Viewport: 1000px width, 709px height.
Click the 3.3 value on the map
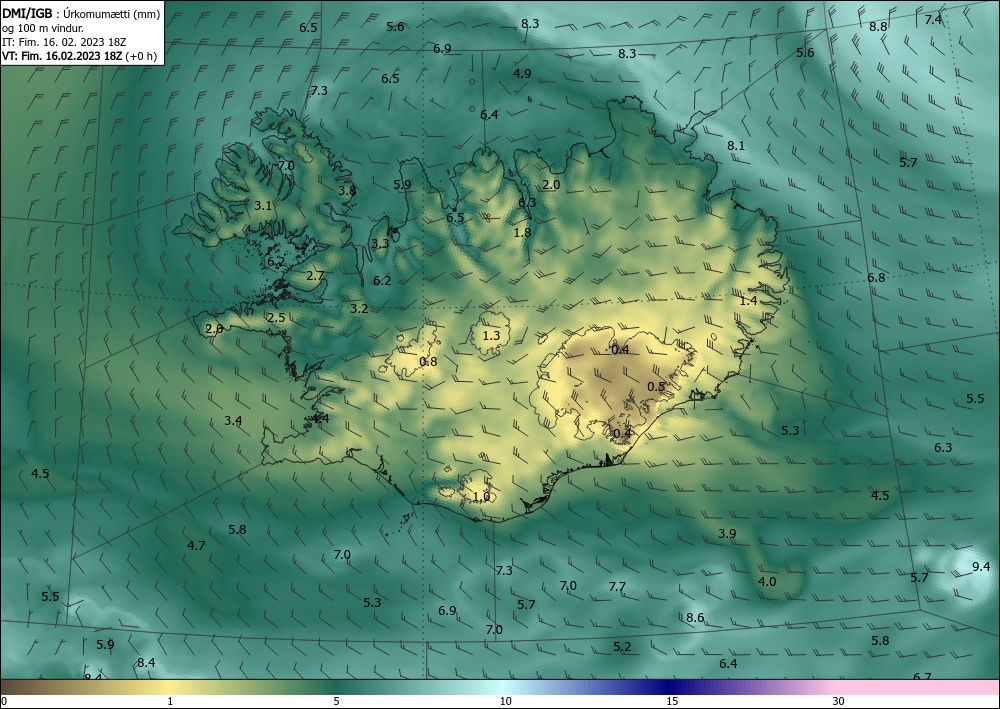coord(380,244)
